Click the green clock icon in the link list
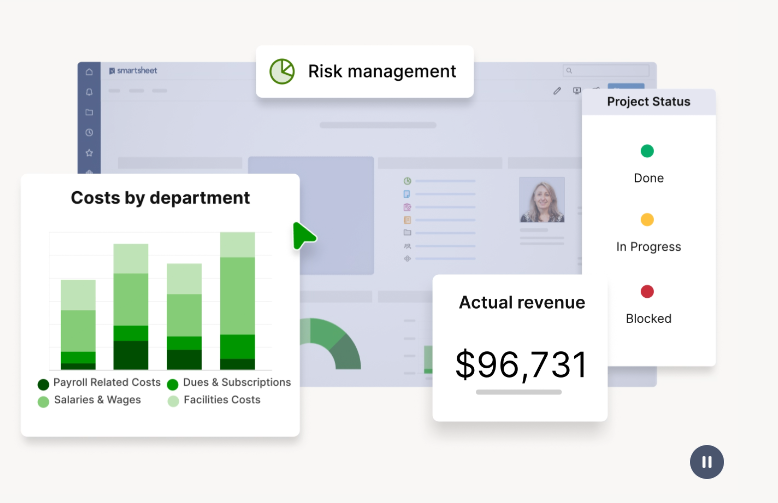Image resolution: width=778 pixels, height=503 pixels. point(407,181)
